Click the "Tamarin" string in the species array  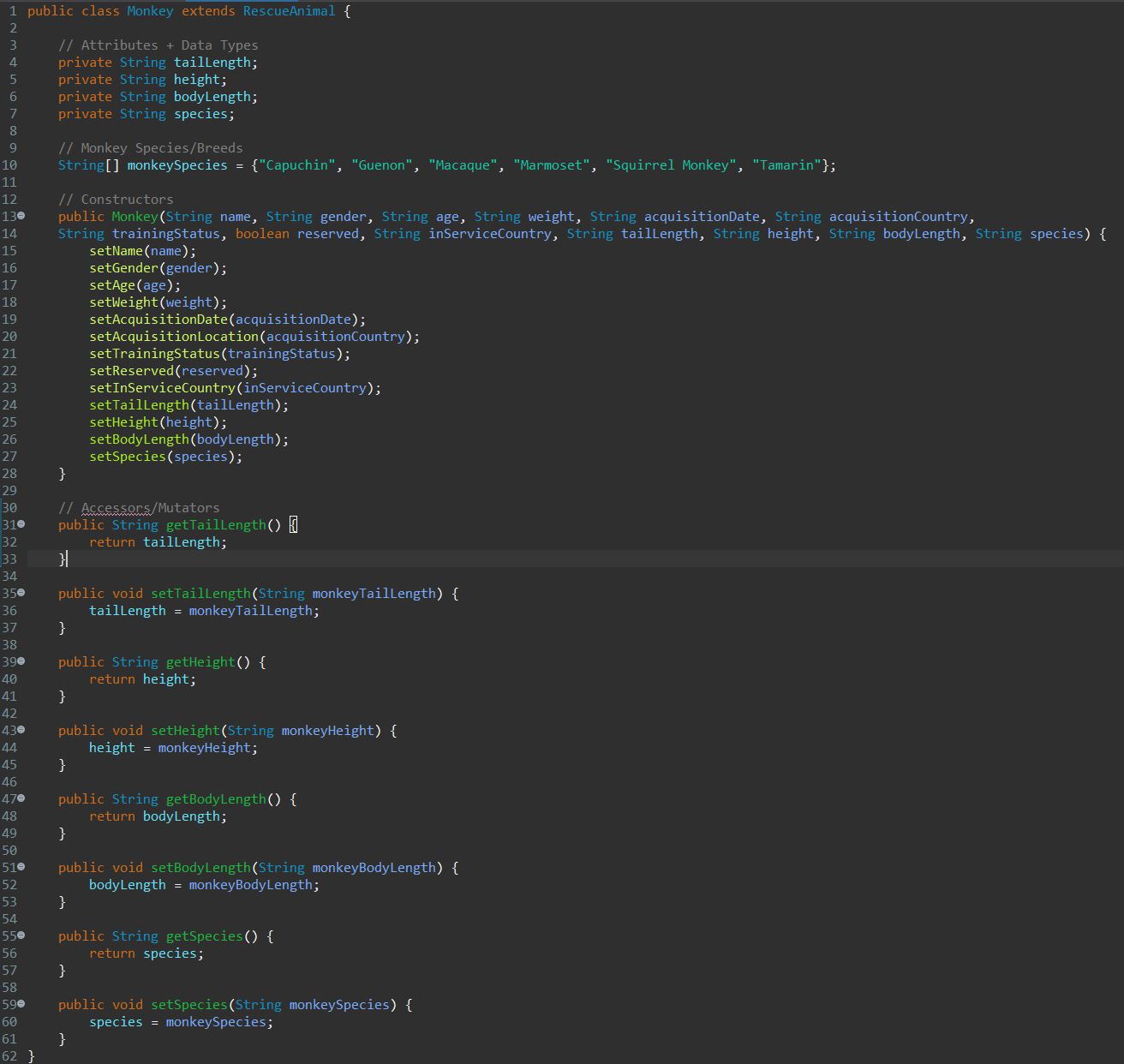coord(786,164)
